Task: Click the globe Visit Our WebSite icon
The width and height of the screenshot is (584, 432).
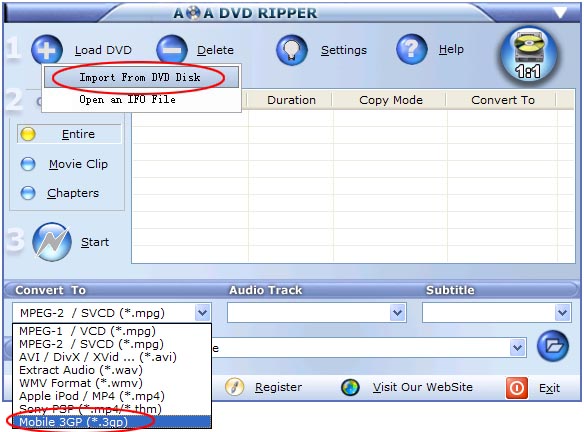Action: point(350,387)
